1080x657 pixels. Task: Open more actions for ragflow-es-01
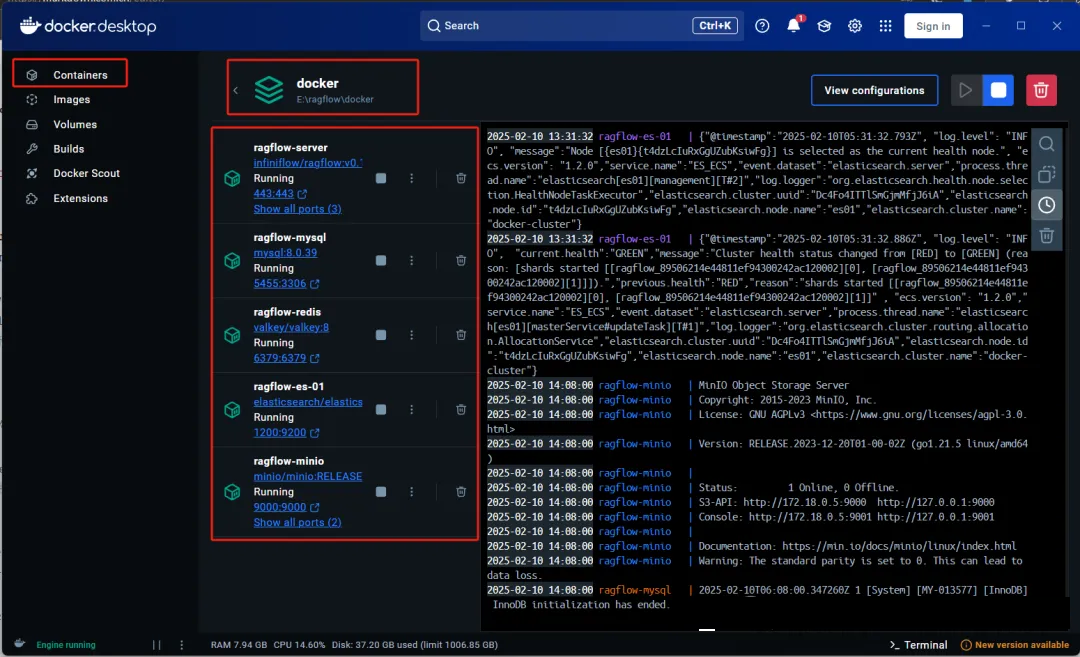pos(412,409)
